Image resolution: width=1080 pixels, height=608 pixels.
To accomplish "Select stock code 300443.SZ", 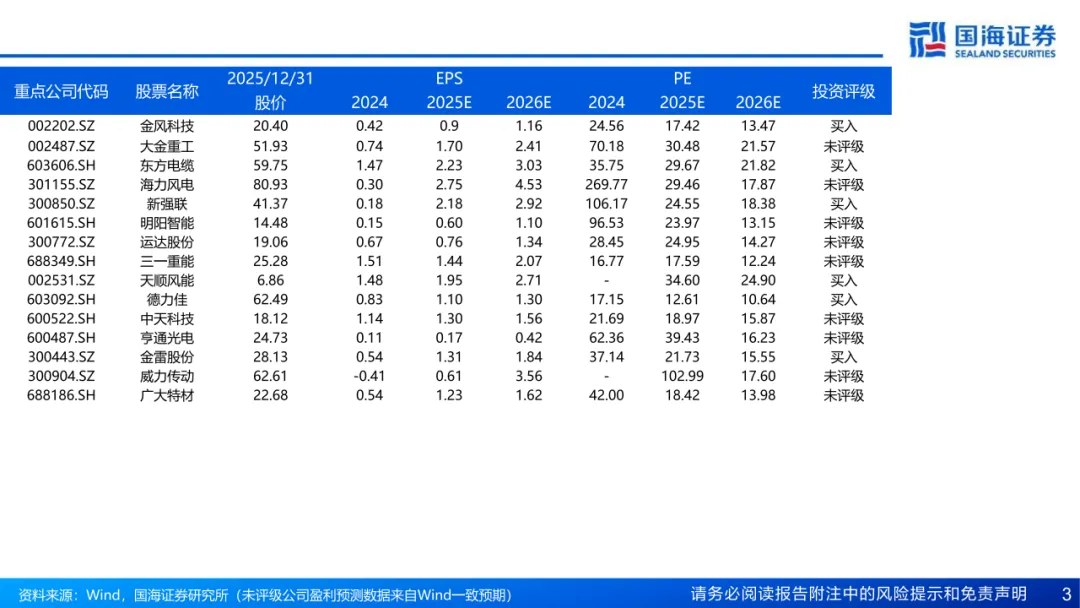I will pyautogui.click(x=61, y=357).
